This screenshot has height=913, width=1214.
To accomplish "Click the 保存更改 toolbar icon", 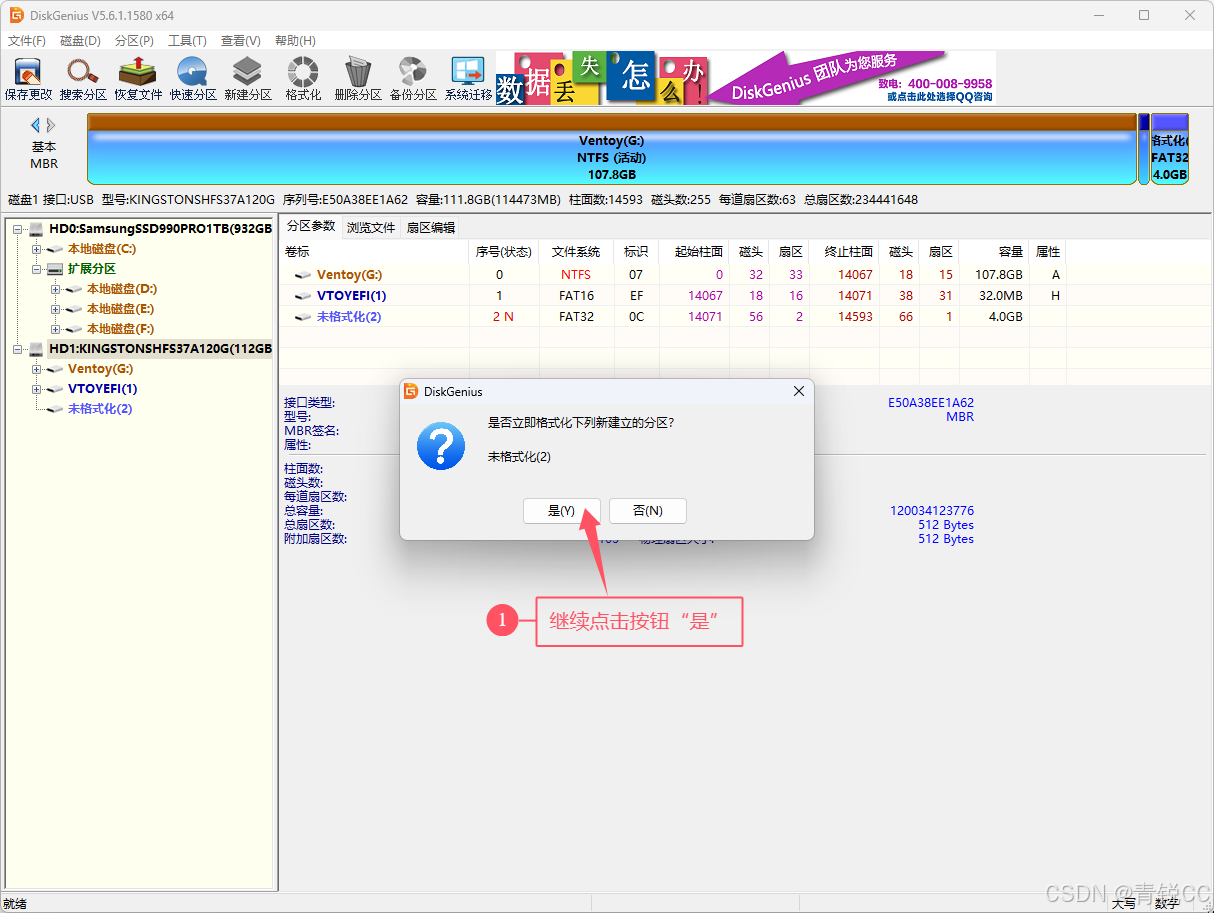I will pyautogui.click(x=28, y=79).
